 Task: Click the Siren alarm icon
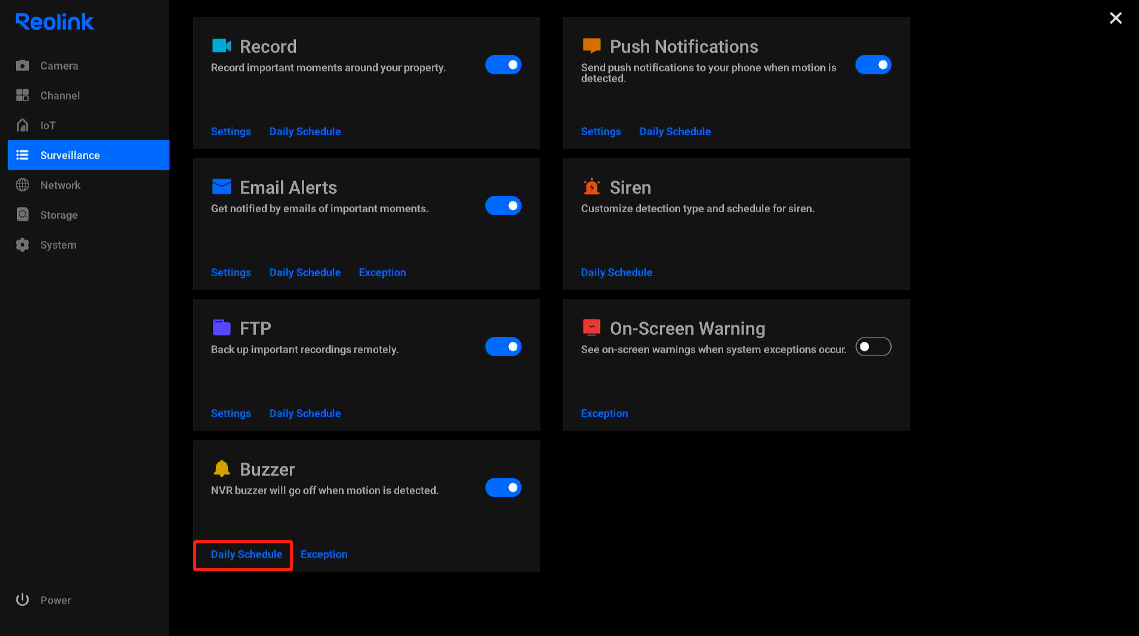click(591, 187)
